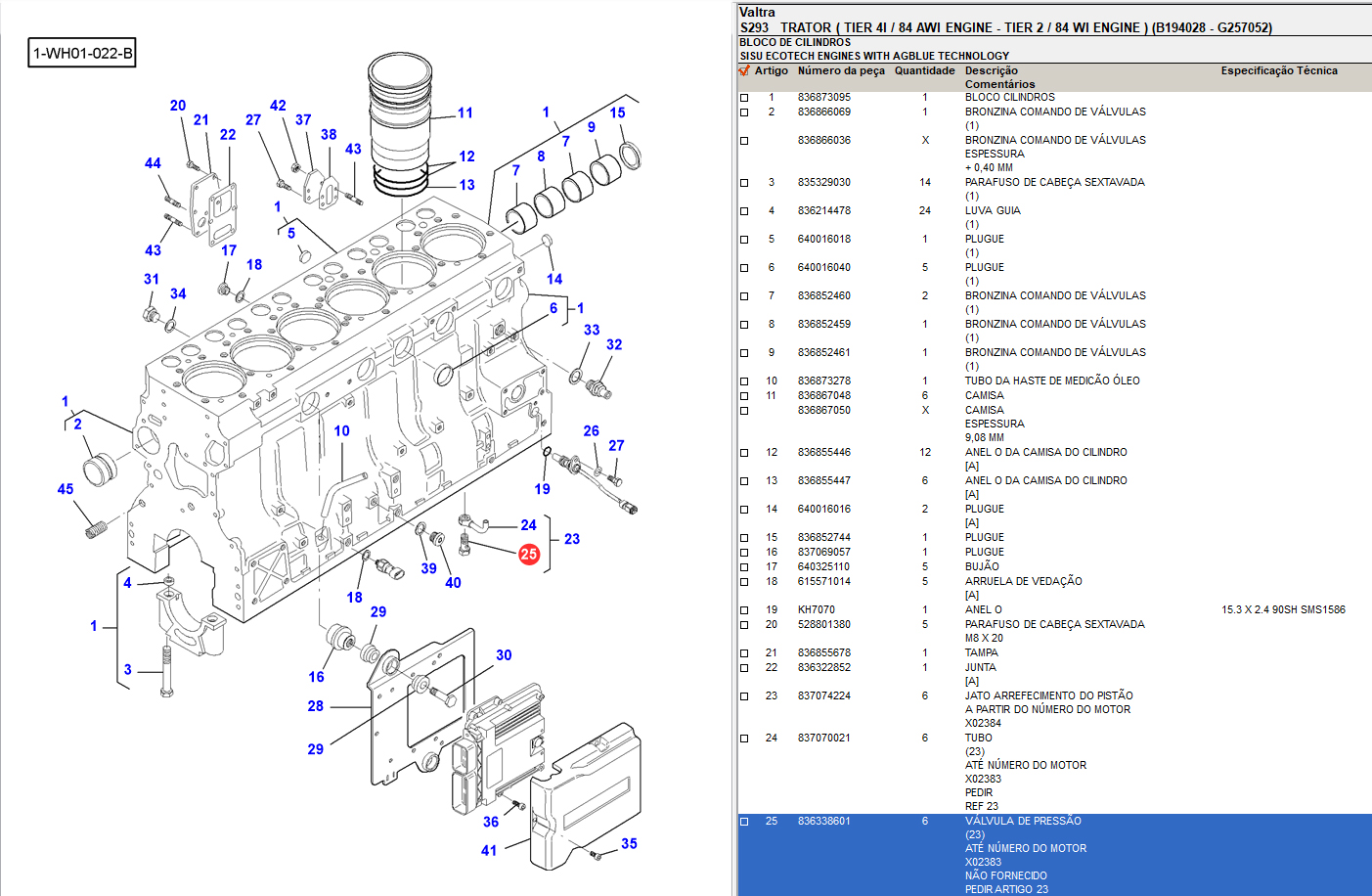Select callout 11 for the cylinder liner
This screenshot has height=896, width=1372.
465,113
